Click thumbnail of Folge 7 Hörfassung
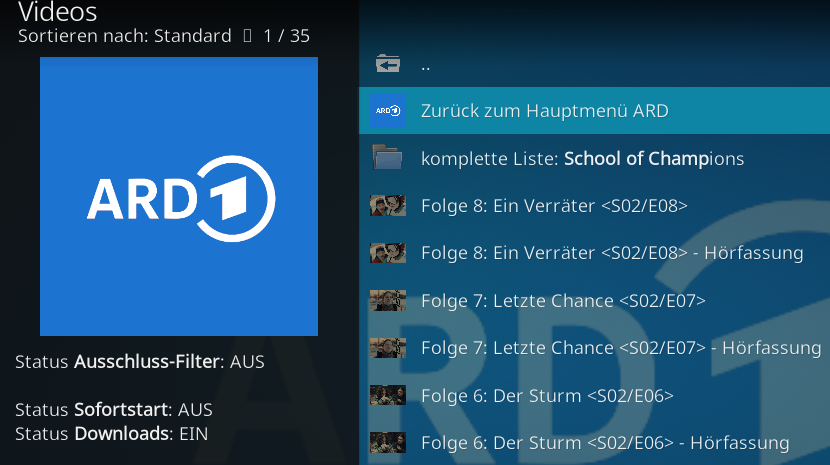This screenshot has height=465, width=830. [387, 348]
